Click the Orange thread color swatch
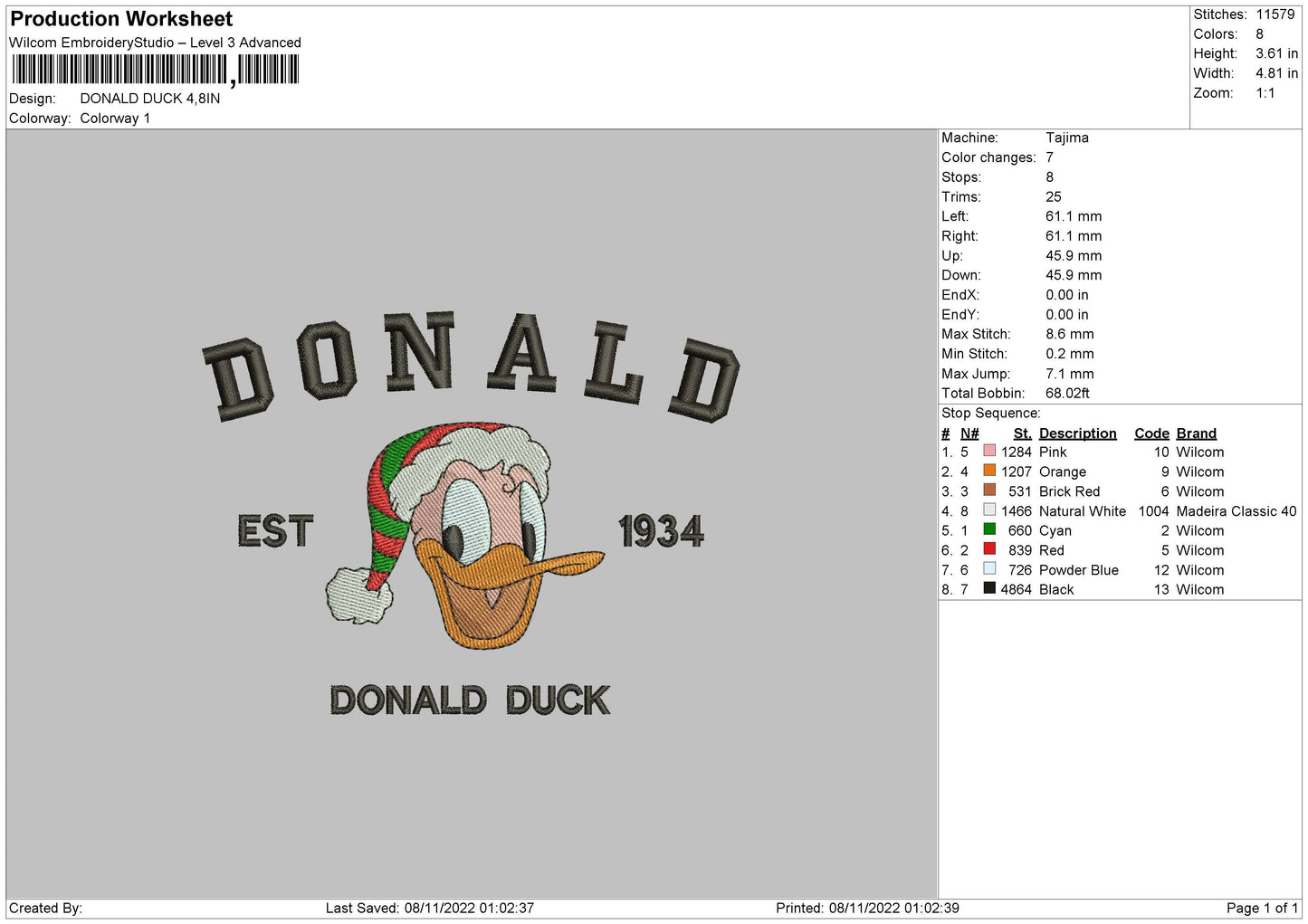Screen dimensions: 1308x924 989,471
